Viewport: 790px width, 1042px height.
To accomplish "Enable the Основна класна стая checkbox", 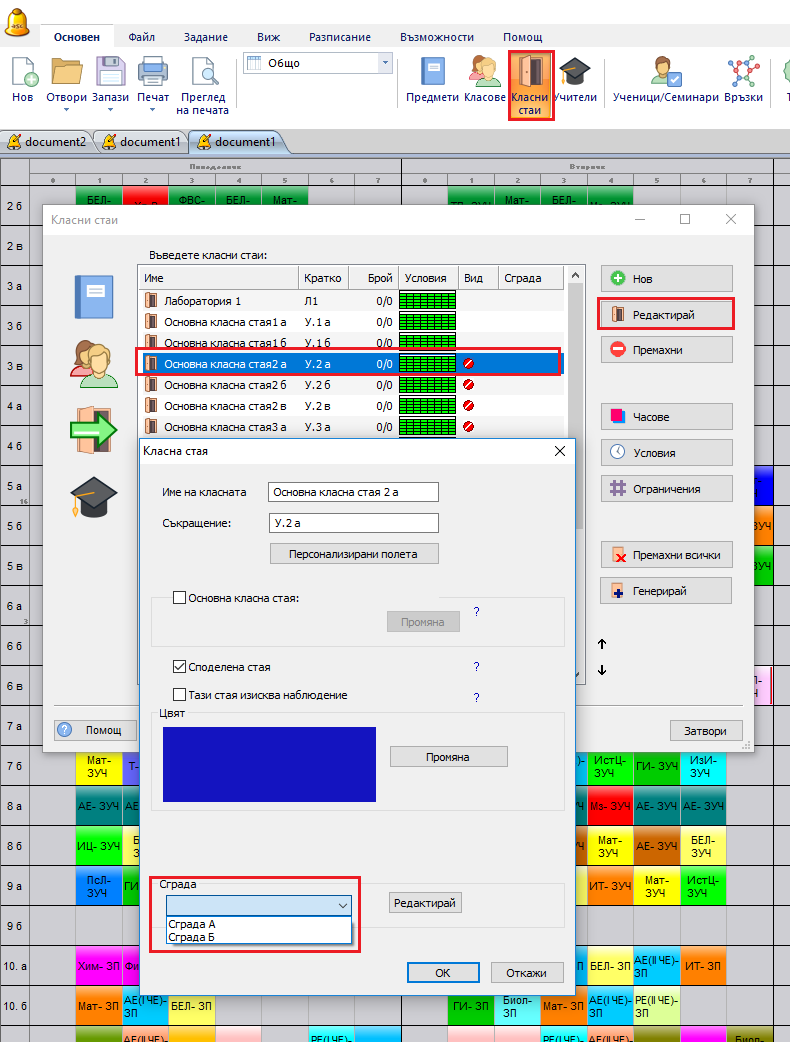I will pyautogui.click(x=180, y=598).
